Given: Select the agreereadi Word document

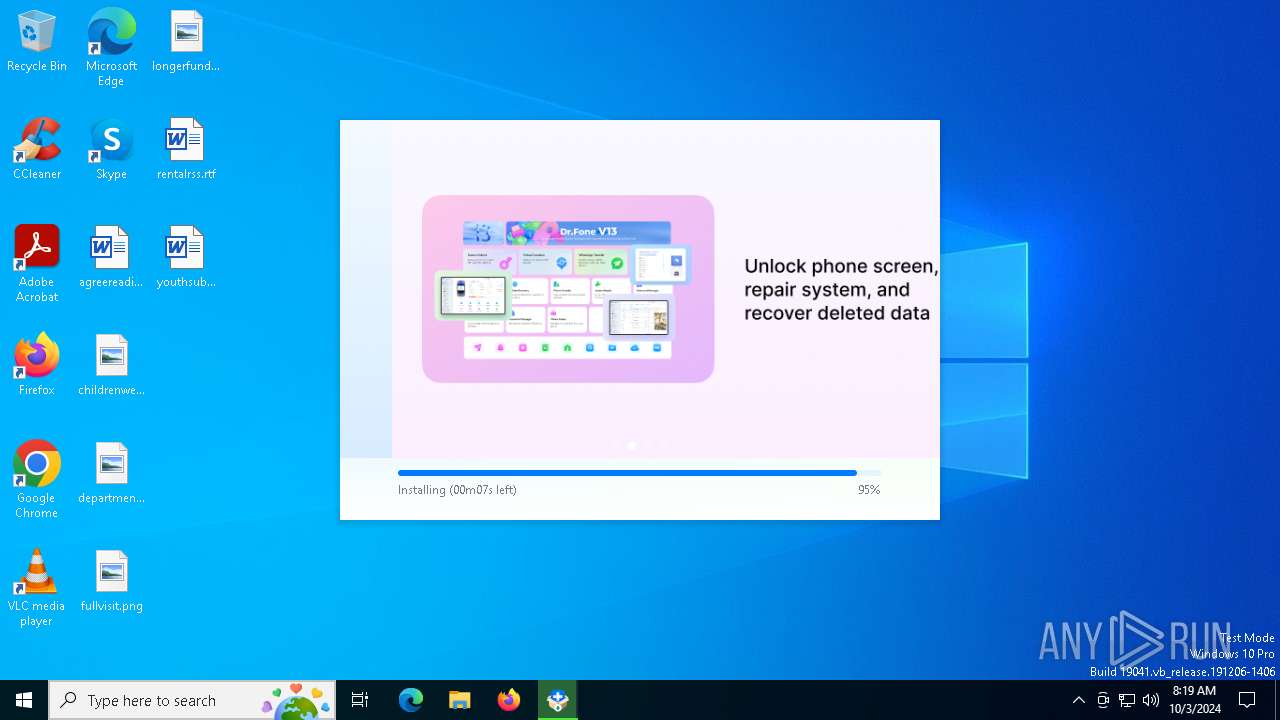Looking at the screenshot, I should point(111,258).
